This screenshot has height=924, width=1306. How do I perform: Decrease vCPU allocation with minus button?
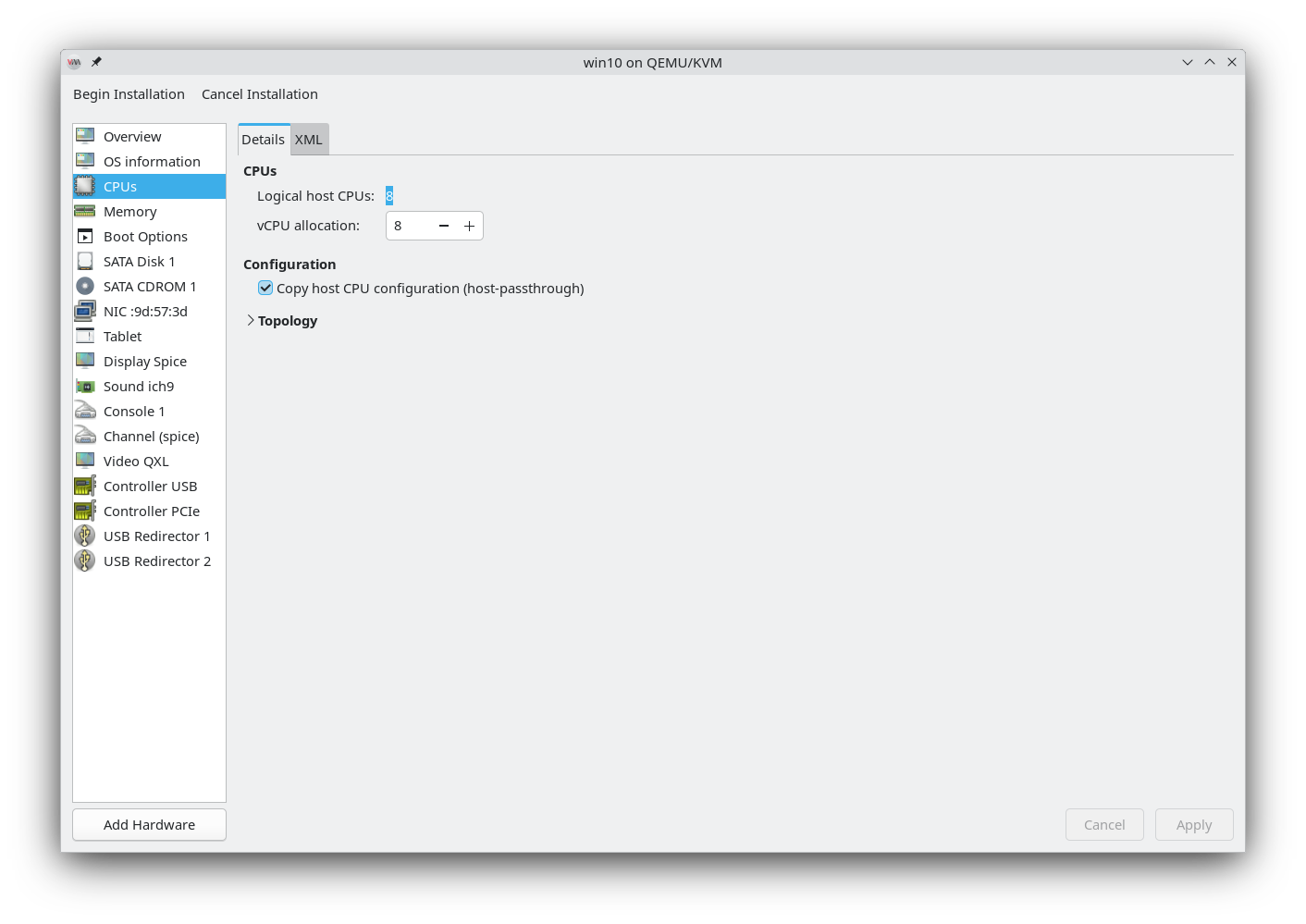point(444,226)
